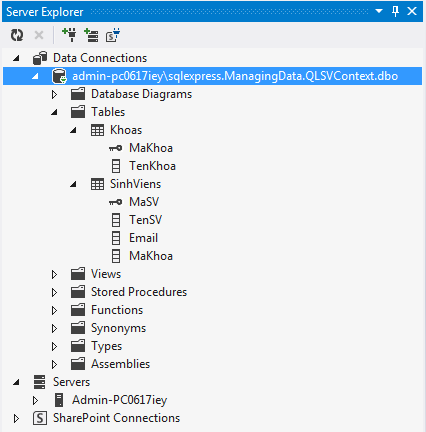426x432 pixels.
Task: Expand the Database Diagrams folder
Action: coord(54,94)
